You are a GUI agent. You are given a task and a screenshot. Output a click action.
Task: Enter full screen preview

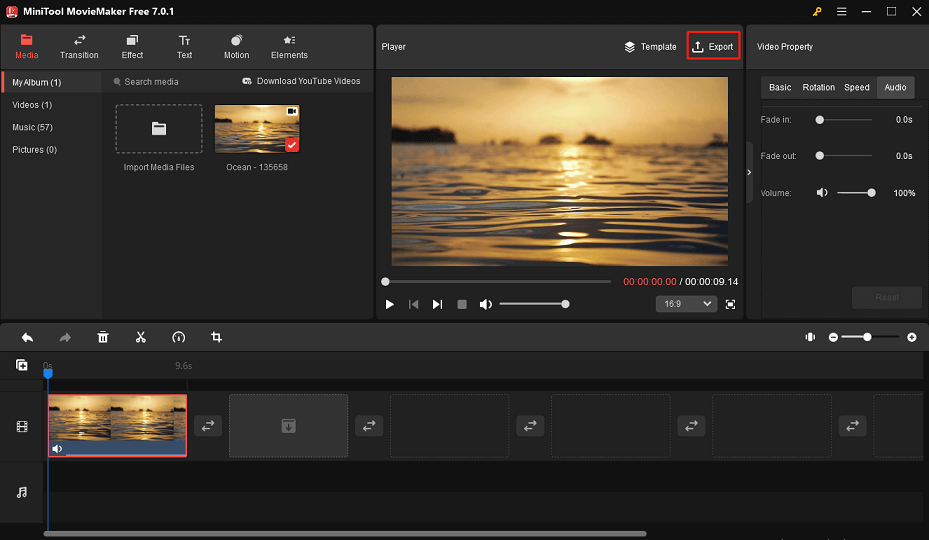[x=731, y=304]
